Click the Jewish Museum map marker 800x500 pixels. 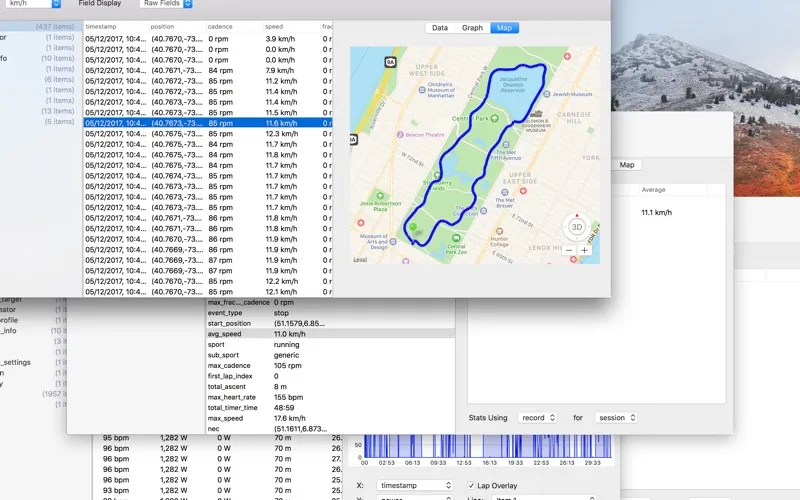546,94
